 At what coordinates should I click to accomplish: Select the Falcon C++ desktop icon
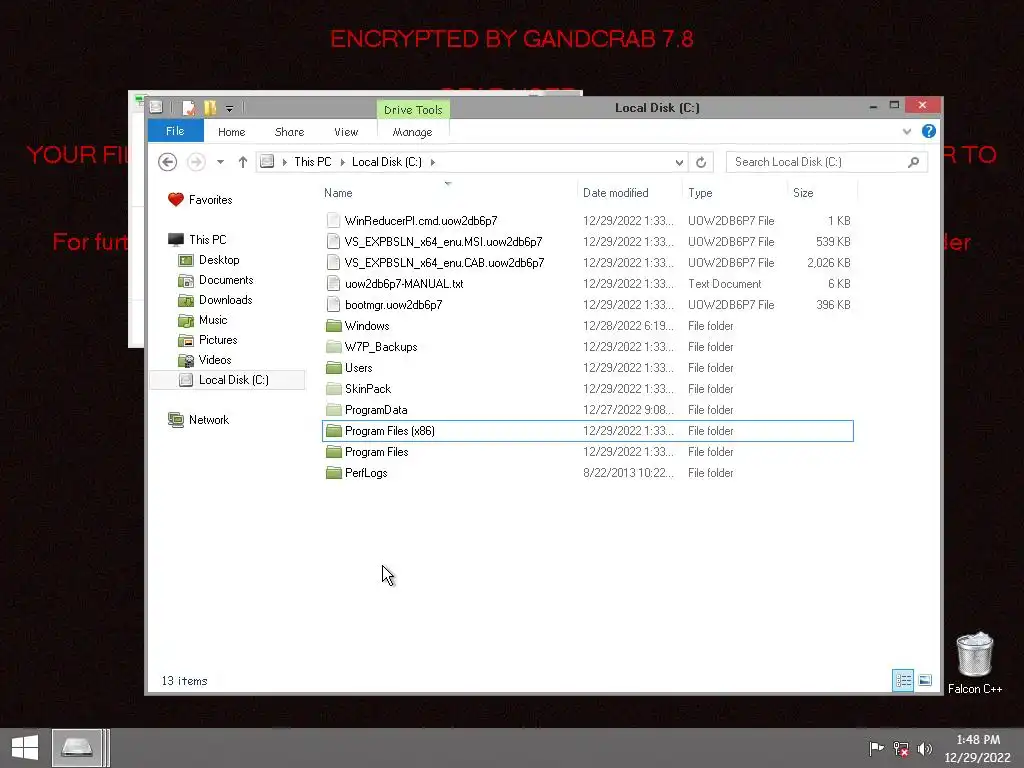coord(974,663)
